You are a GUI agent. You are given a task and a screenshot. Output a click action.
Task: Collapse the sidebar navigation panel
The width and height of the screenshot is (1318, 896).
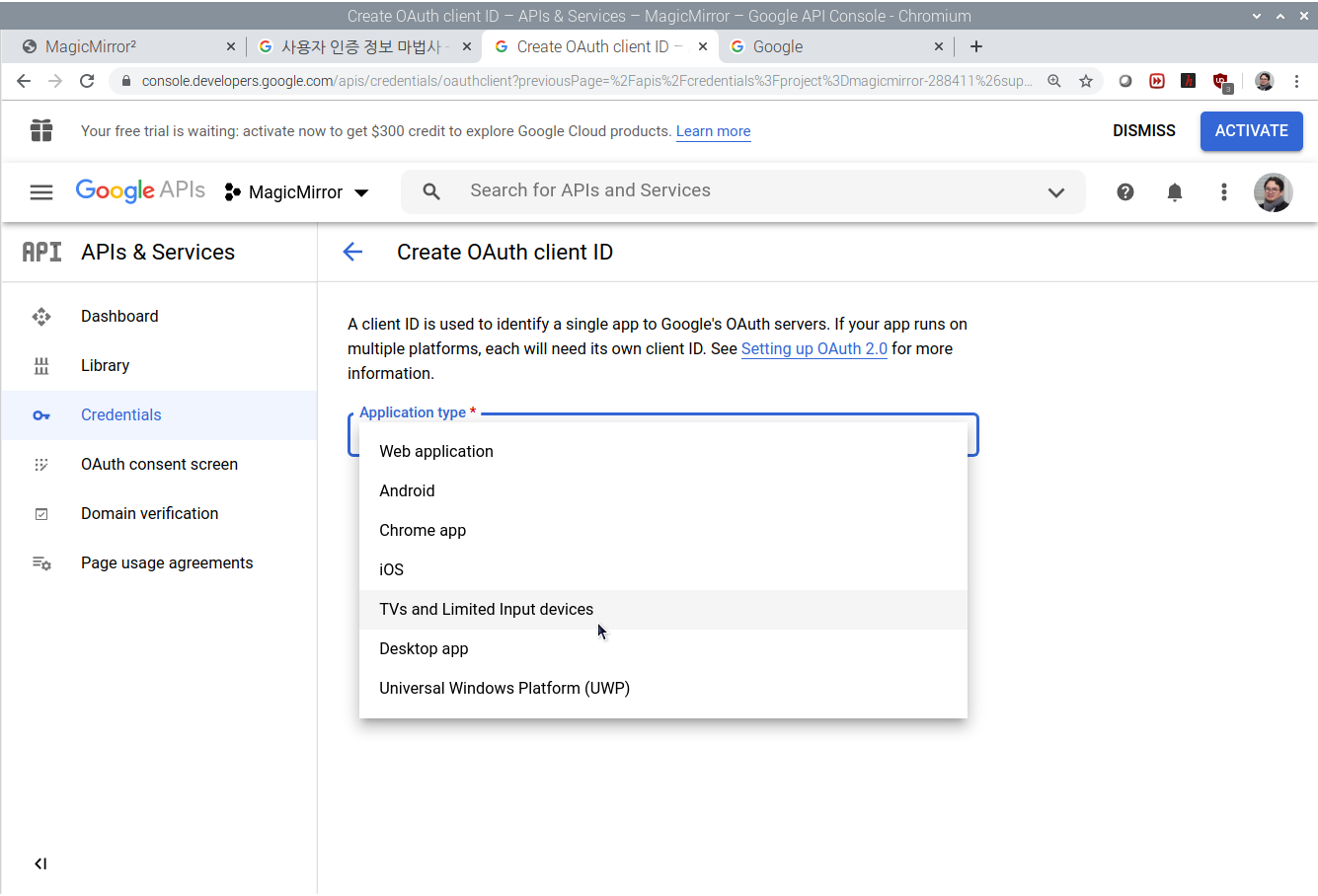click(40, 863)
